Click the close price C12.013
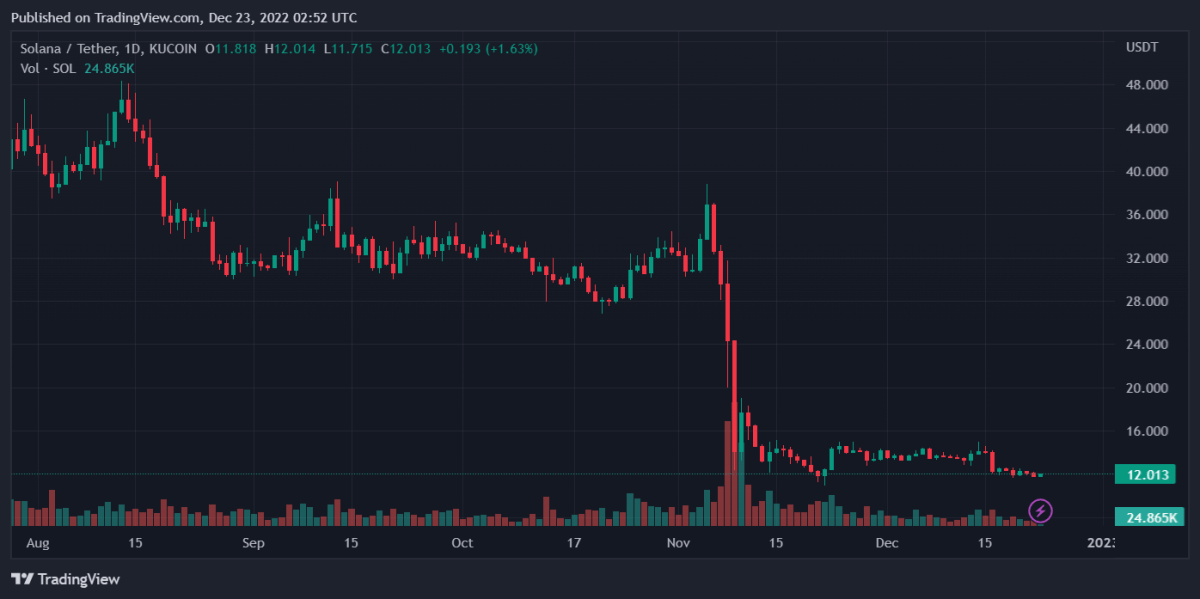Viewport: 1200px width, 599px height. pyautogui.click(x=404, y=48)
